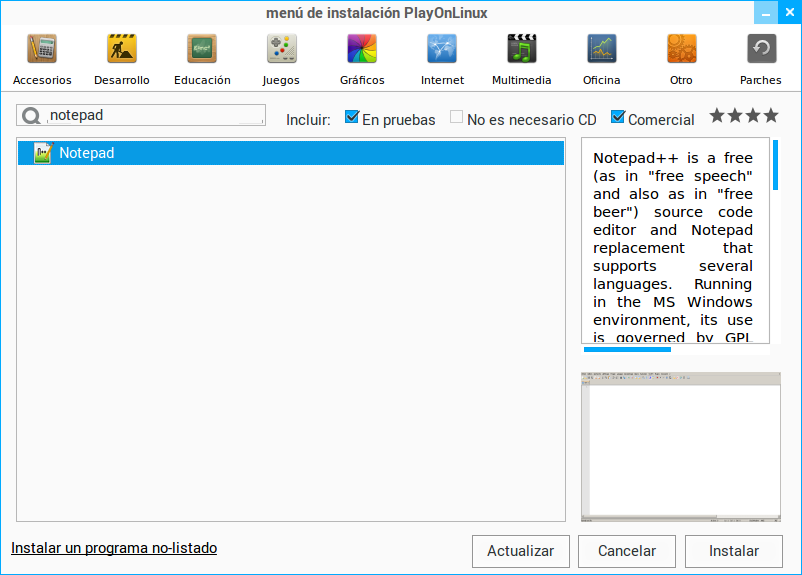Enable No es necesario CD
Screen dimensions: 802x575
(456, 117)
